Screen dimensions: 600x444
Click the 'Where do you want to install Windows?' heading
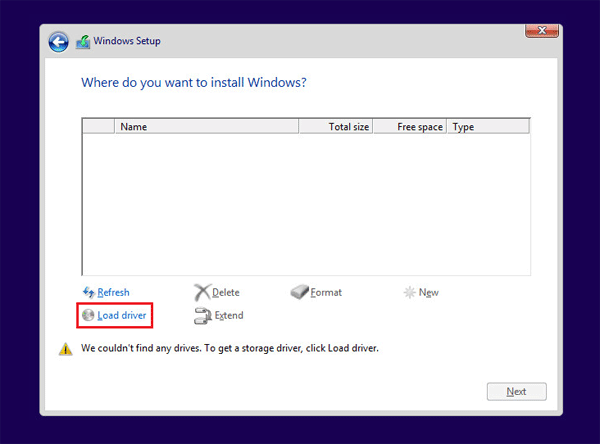(x=194, y=83)
